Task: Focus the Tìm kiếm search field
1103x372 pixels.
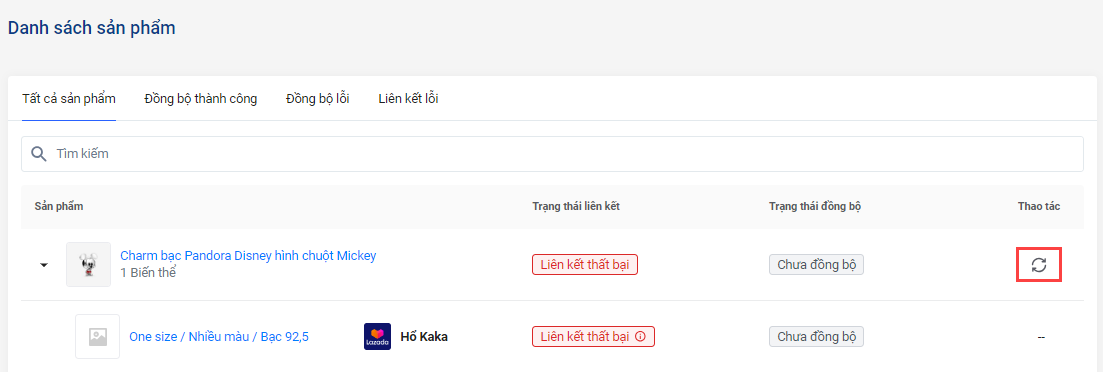Action: click(552, 153)
